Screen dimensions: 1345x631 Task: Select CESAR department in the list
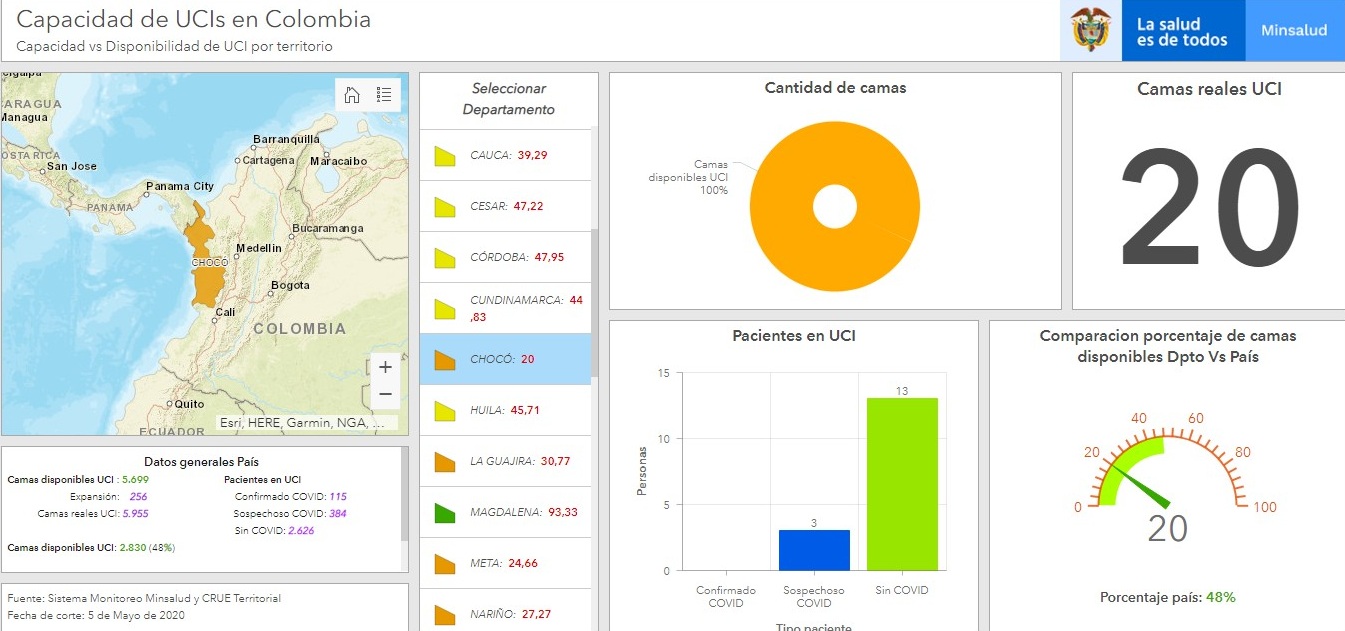505,206
